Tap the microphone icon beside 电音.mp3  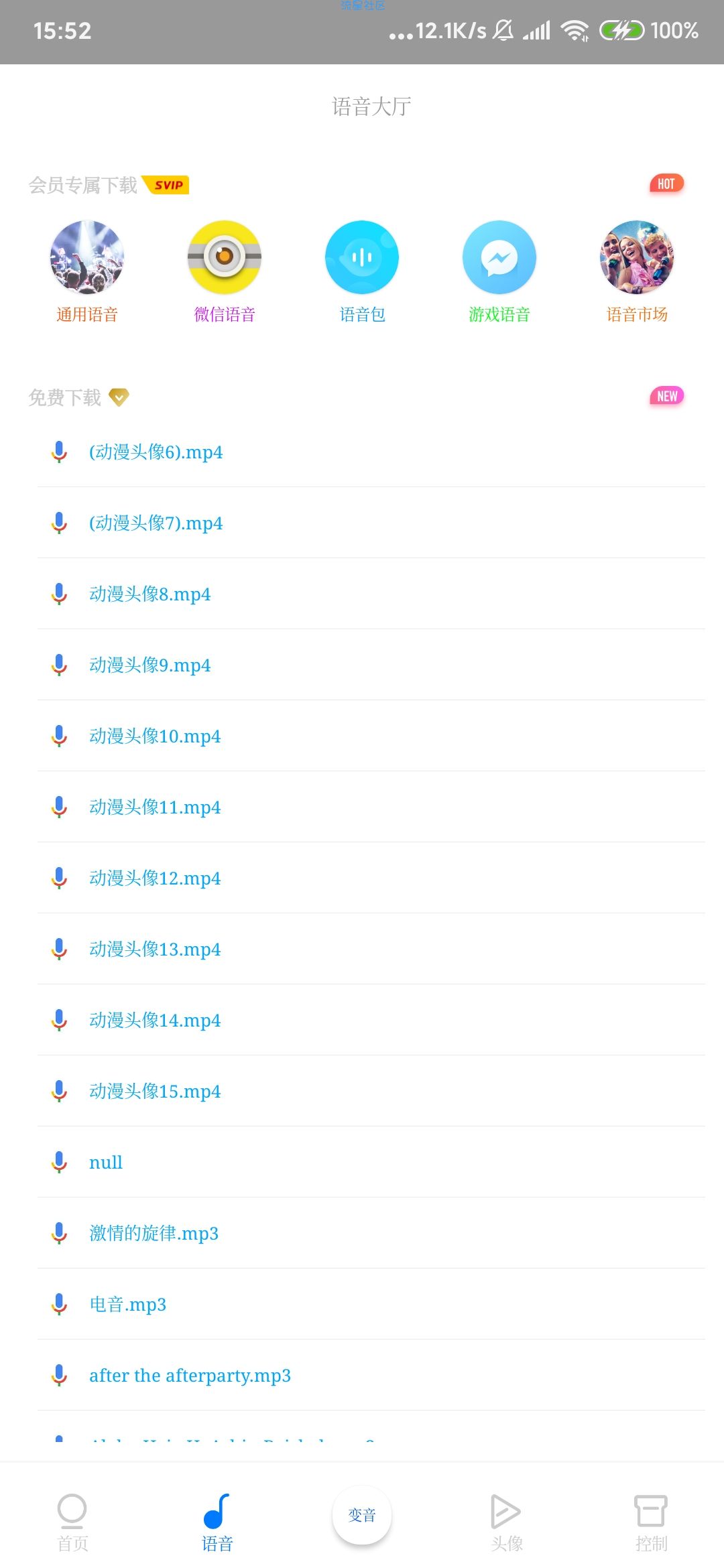point(59,1304)
